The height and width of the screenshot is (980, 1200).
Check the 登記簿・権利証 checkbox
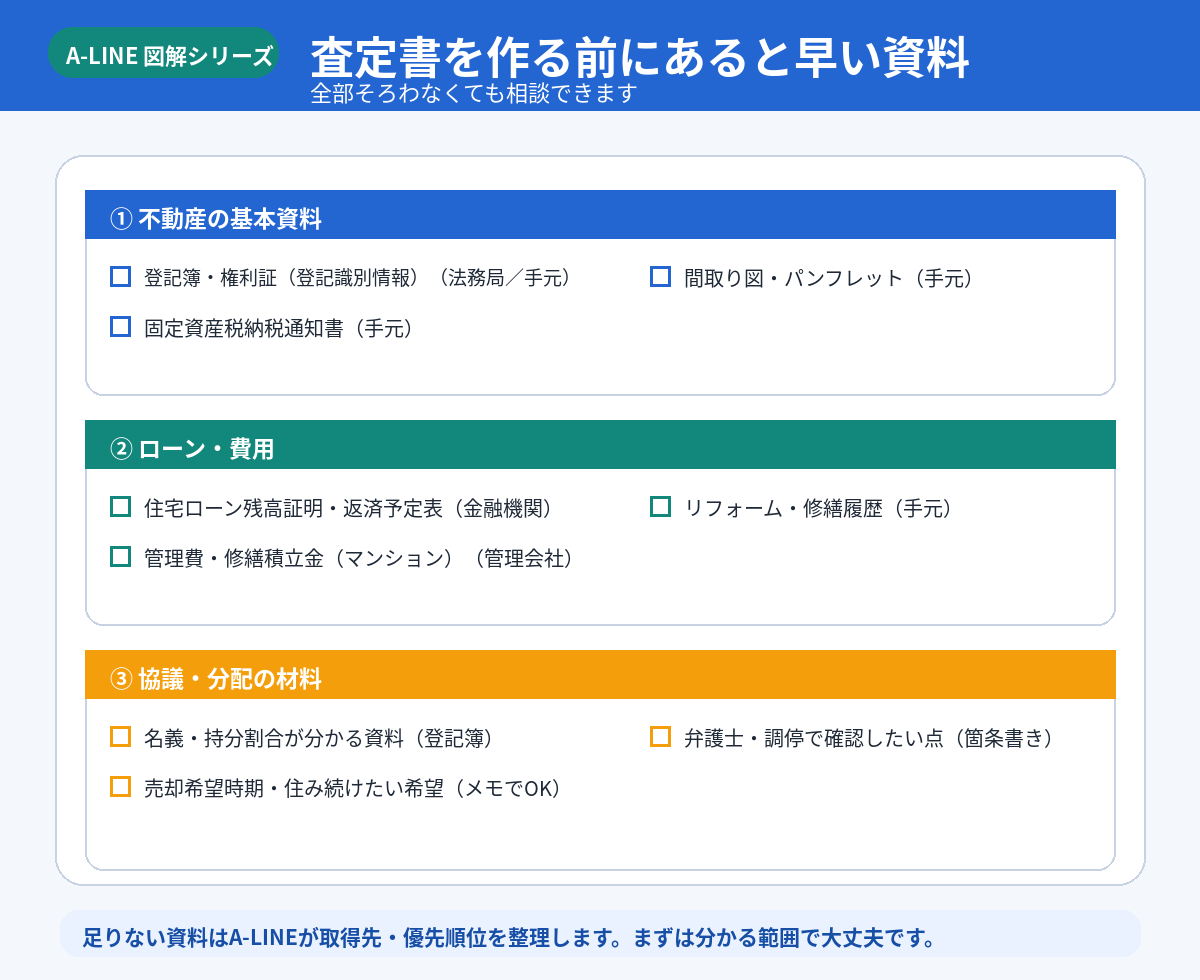(120, 277)
